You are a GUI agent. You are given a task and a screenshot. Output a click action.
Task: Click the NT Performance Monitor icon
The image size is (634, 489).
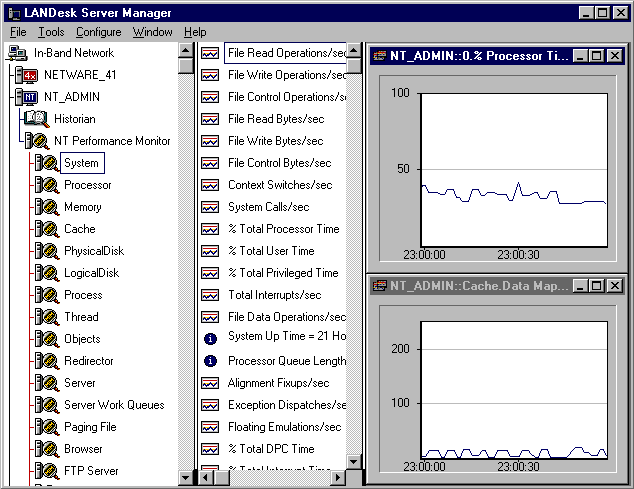tap(37, 141)
